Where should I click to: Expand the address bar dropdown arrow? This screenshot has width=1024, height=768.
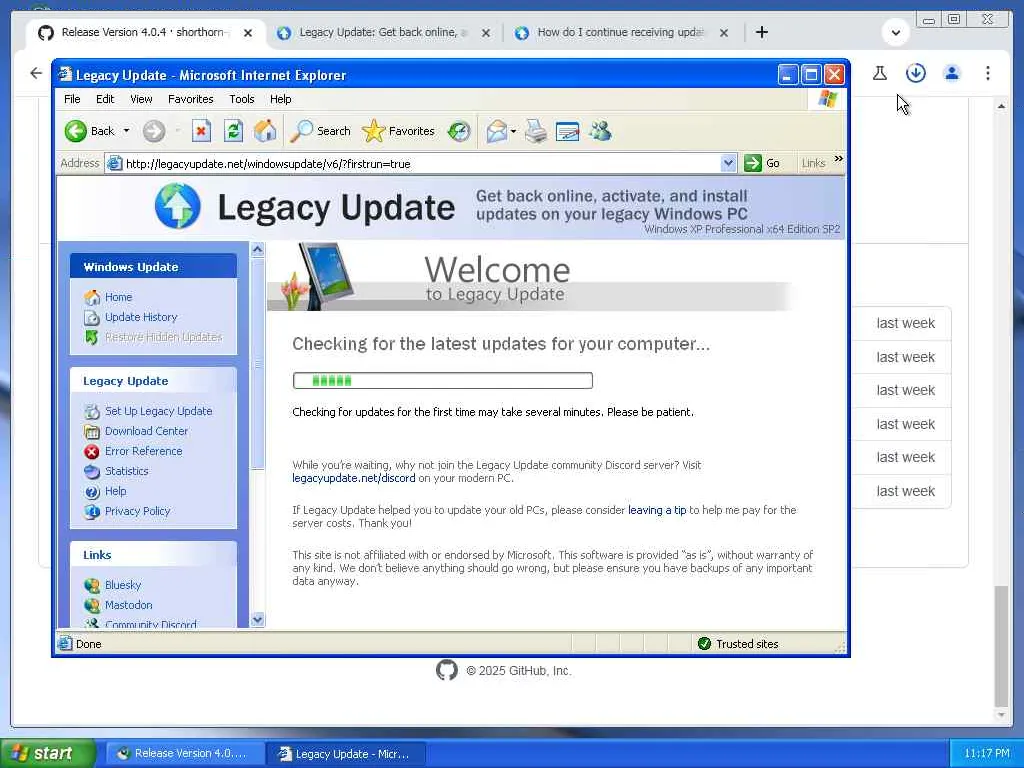[728, 163]
